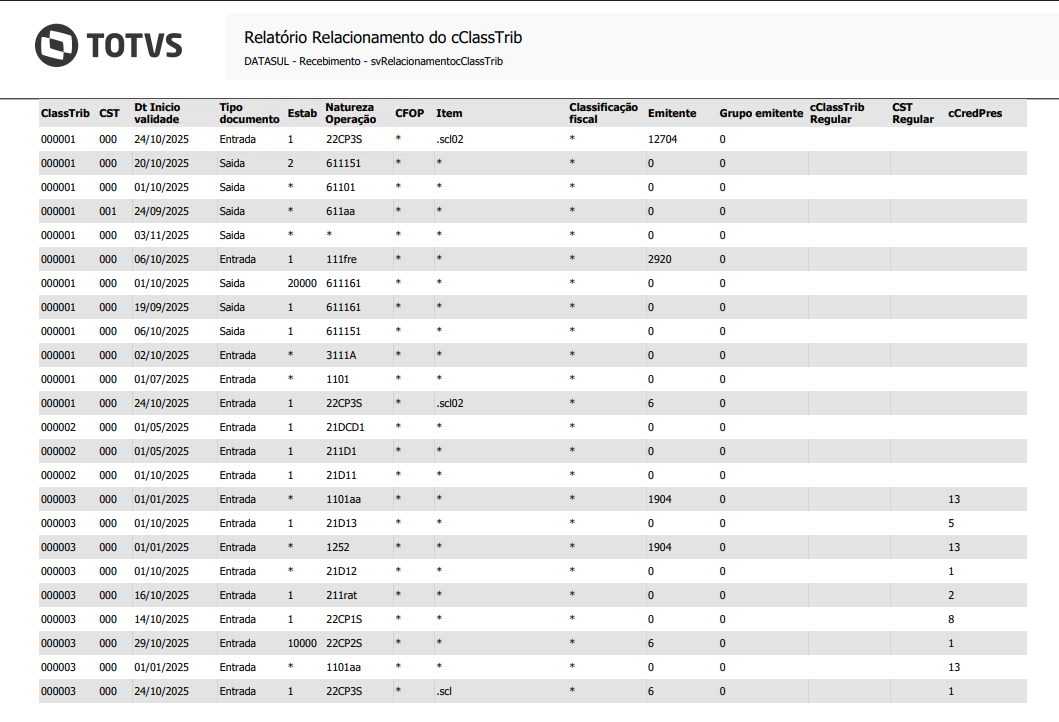Click the 'Classificação fiscal' column header
The image size is (1059, 722).
[603, 113]
